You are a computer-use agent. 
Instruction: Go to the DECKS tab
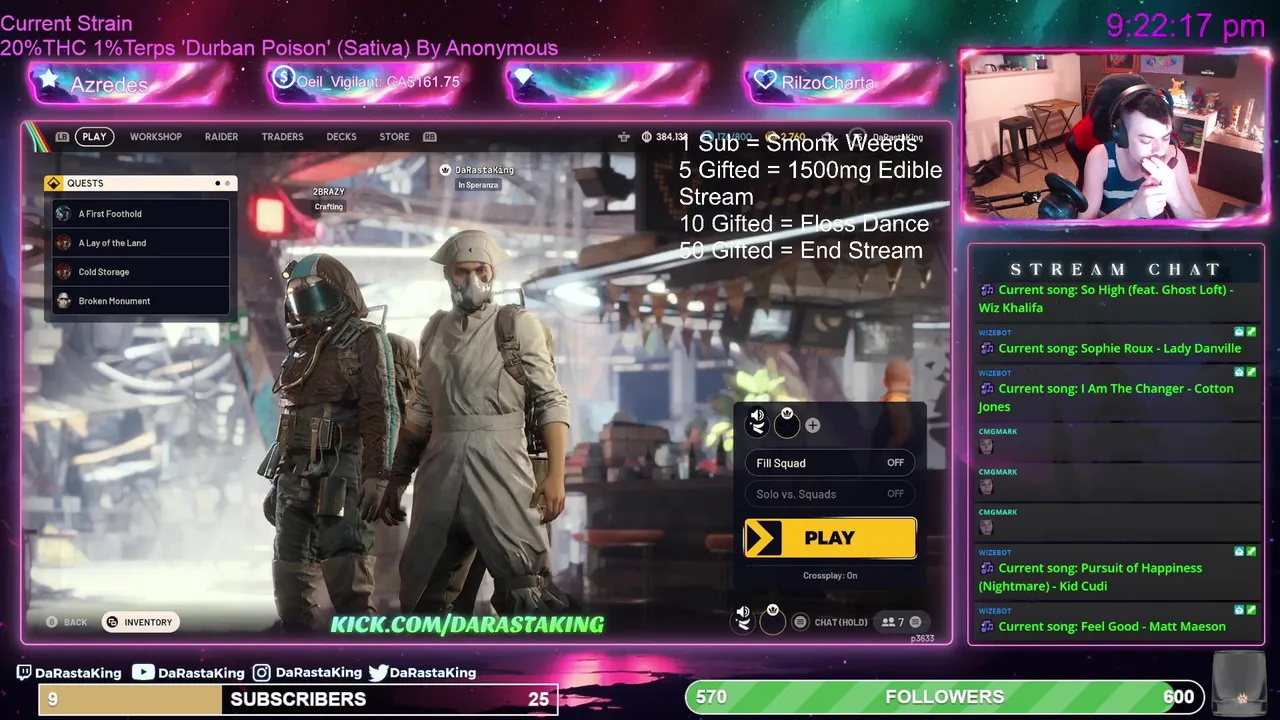point(341,137)
